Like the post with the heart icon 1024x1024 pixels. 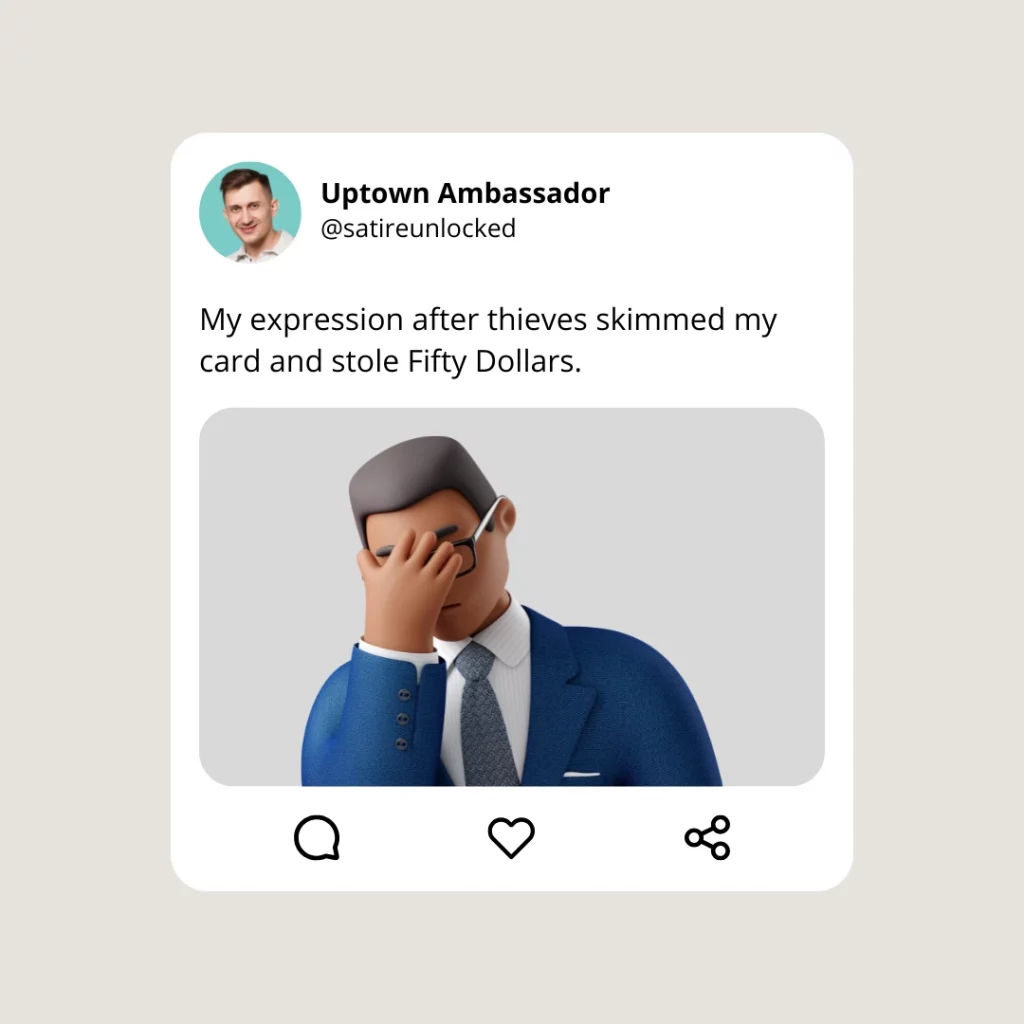[511, 837]
